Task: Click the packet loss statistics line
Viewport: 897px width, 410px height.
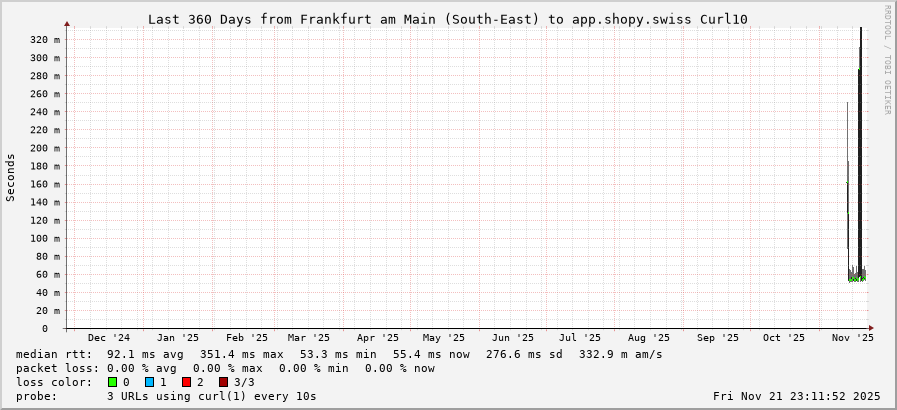Action: point(226,368)
